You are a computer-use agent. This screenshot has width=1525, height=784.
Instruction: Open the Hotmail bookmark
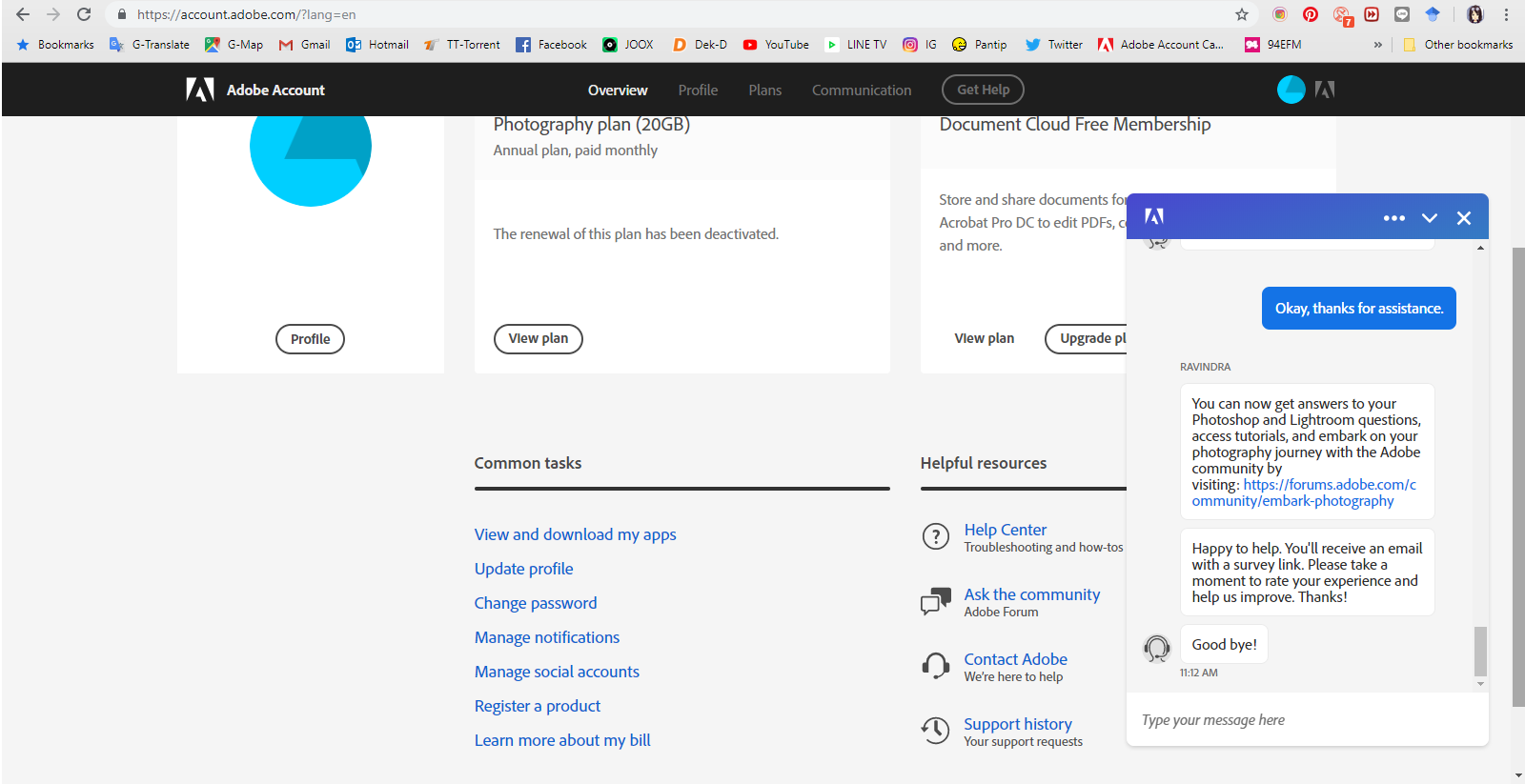(x=377, y=45)
